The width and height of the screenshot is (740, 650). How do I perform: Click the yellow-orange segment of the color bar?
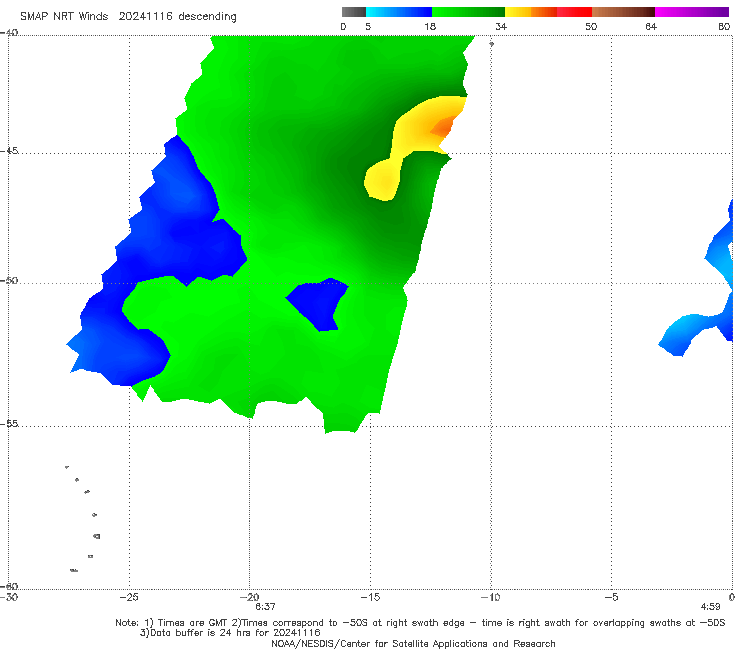pyautogui.click(x=531, y=12)
